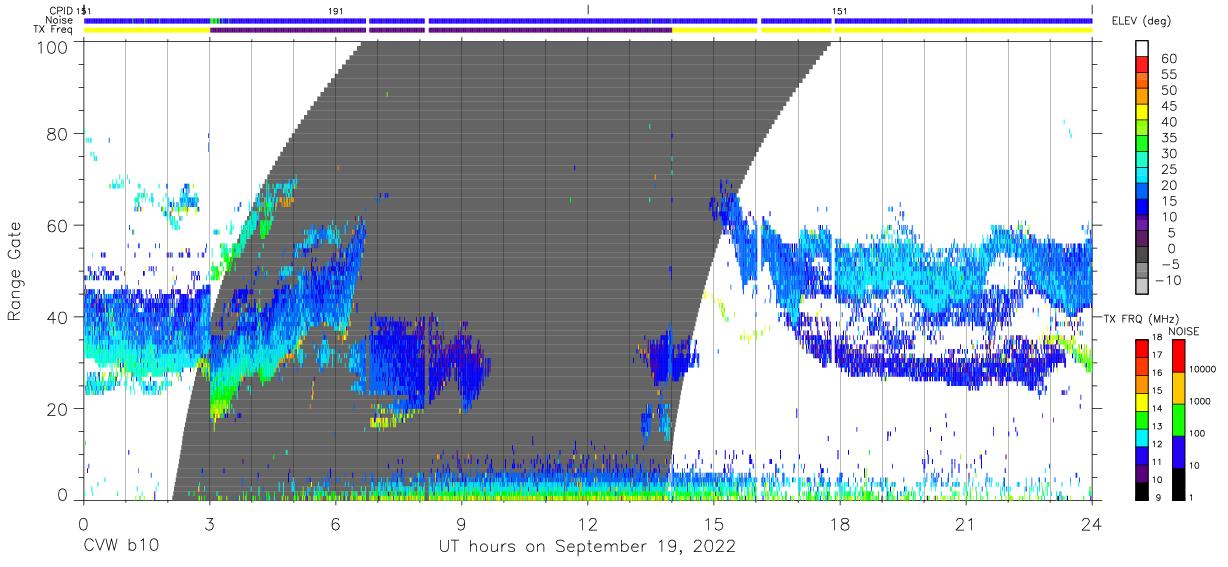
Task: Pick the green 100–1000 NOISE swatch
Action: click(1178, 419)
